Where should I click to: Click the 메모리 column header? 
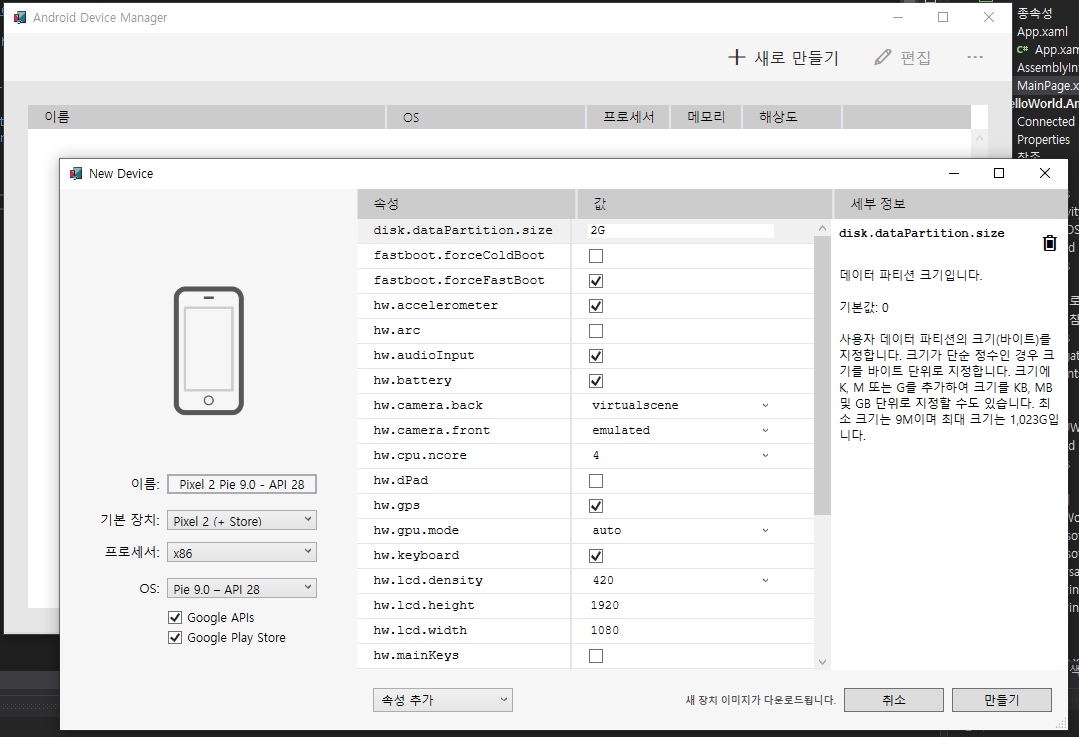[706, 117]
